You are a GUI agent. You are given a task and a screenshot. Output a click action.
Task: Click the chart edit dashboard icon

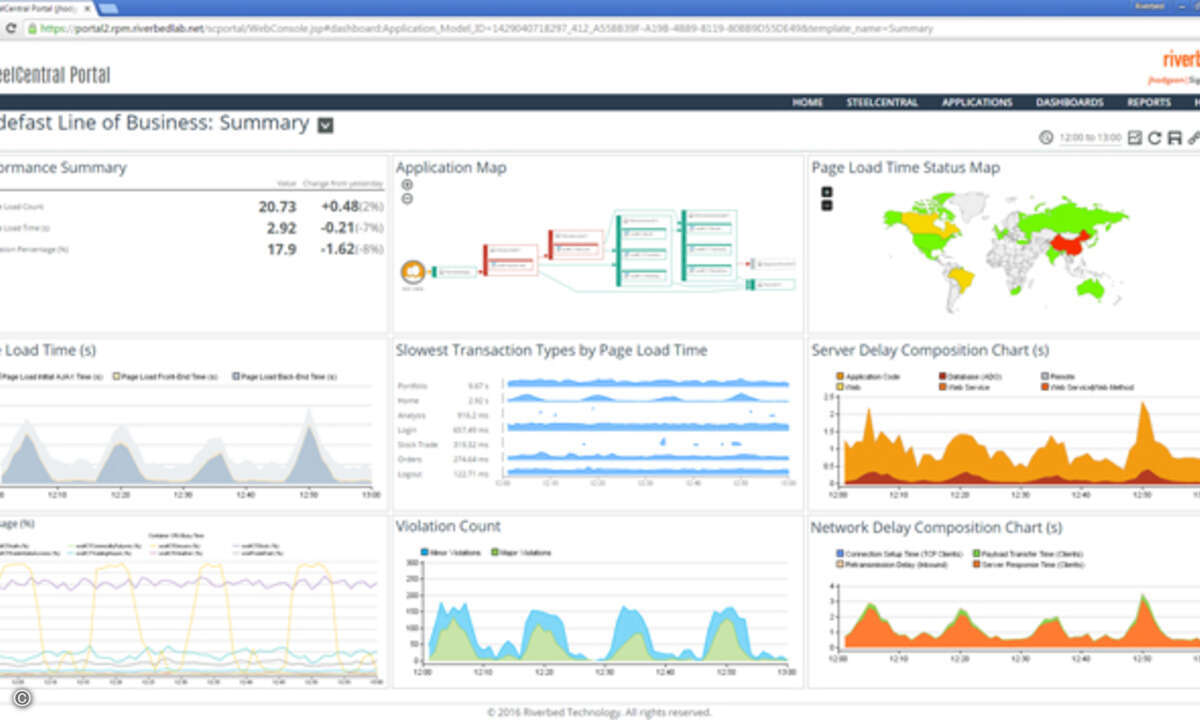click(x=1135, y=138)
